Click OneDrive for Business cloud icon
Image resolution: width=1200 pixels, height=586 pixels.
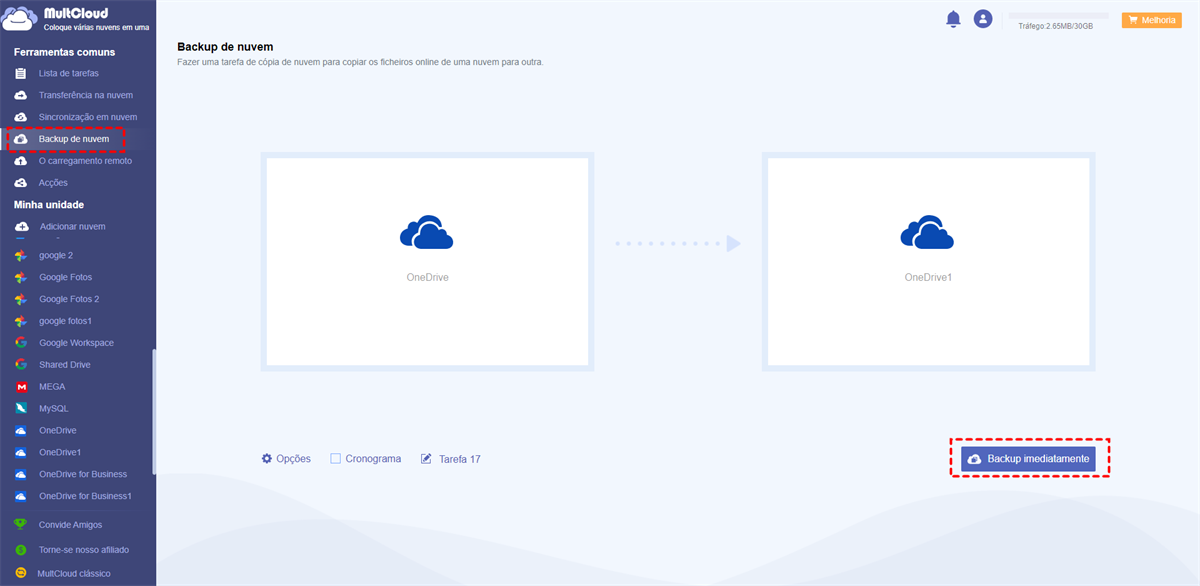tap(20, 474)
